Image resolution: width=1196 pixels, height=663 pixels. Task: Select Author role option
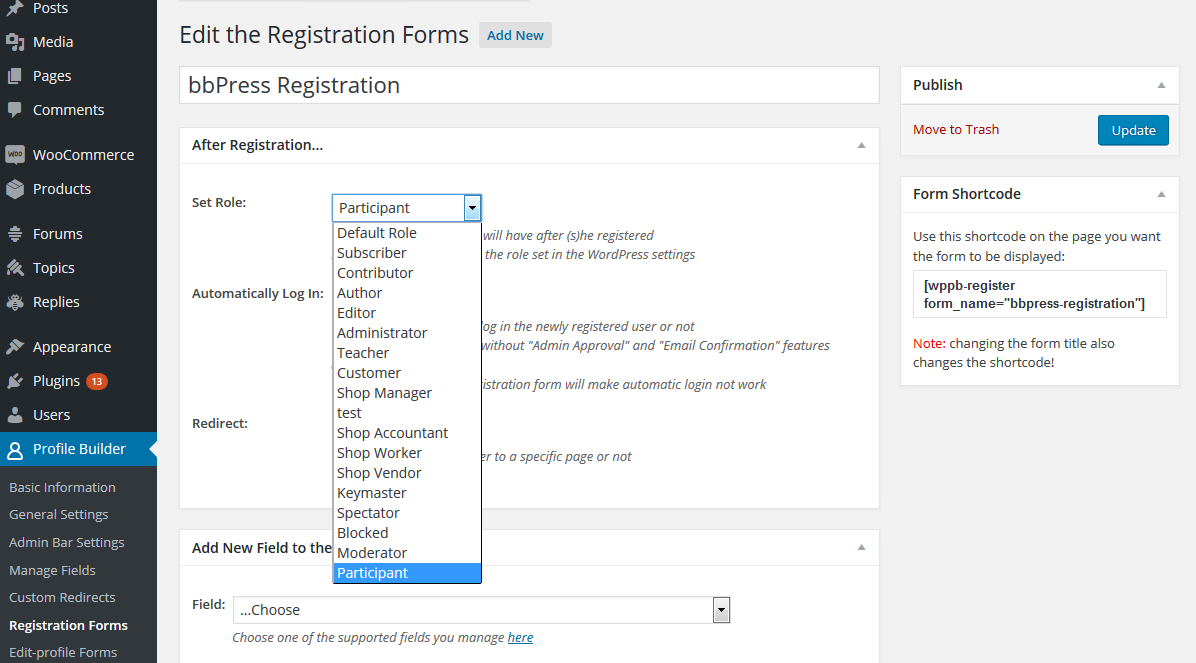[407, 293]
